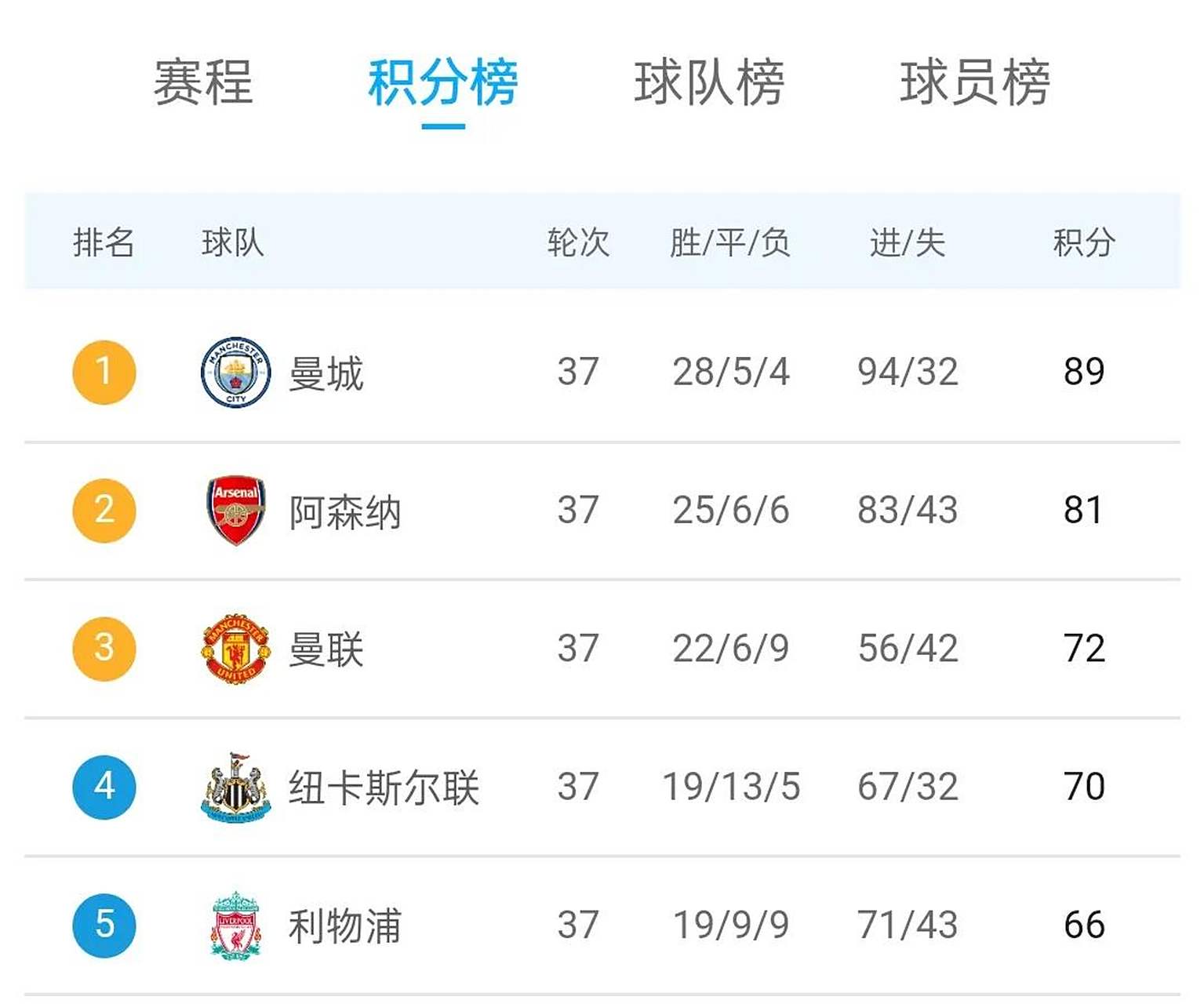Click the Manchester United red crest
The height and width of the screenshot is (1004, 1204).
click(235, 649)
